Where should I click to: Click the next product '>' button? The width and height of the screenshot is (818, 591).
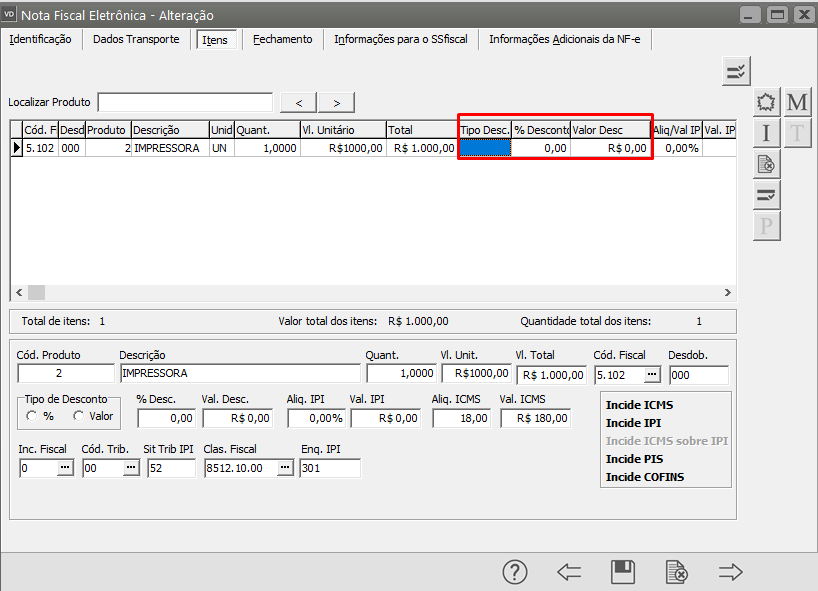pos(337,102)
